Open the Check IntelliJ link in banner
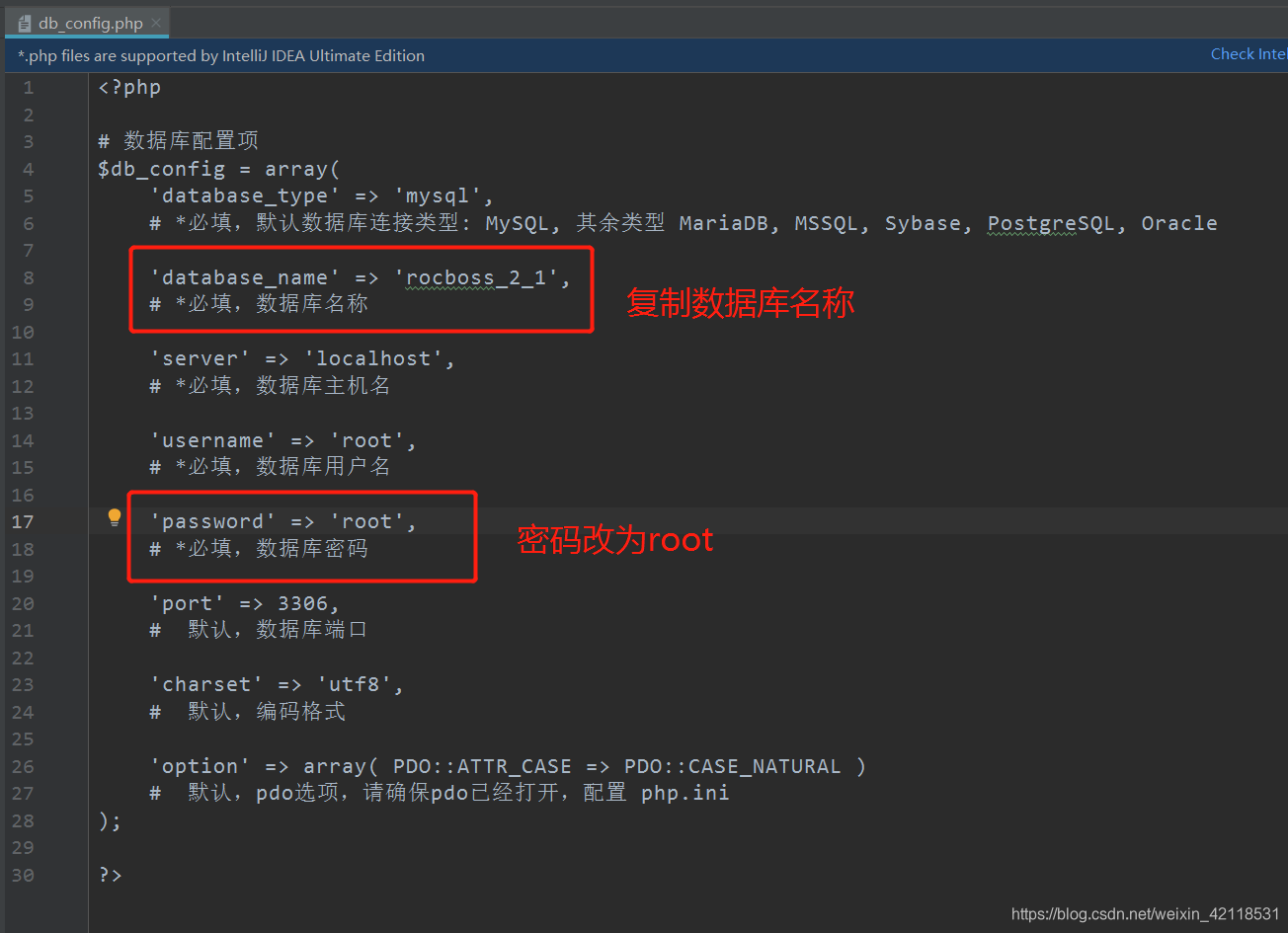Viewport: 1288px width, 933px height. (1248, 54)
